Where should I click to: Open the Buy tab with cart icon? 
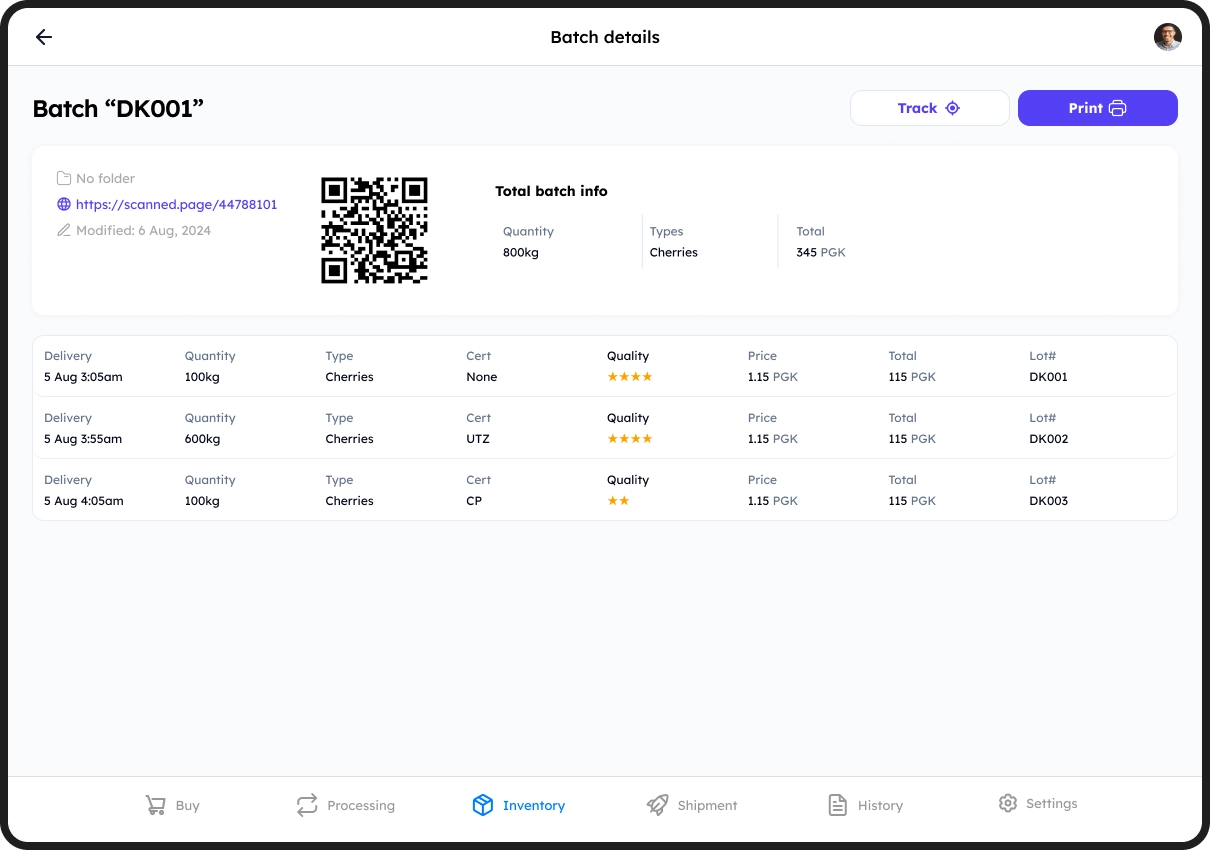tap(172, 805)
